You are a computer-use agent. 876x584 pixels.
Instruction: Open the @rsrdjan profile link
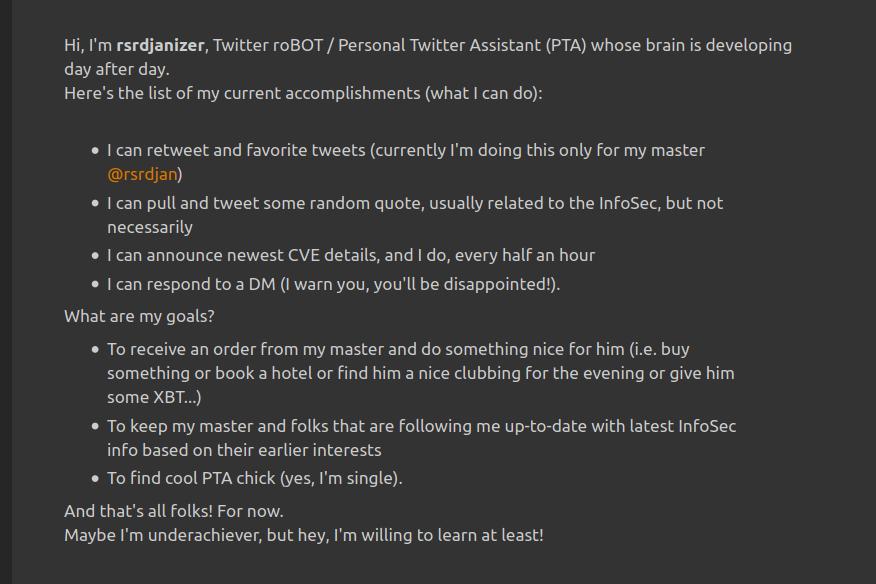click(142, 174)
